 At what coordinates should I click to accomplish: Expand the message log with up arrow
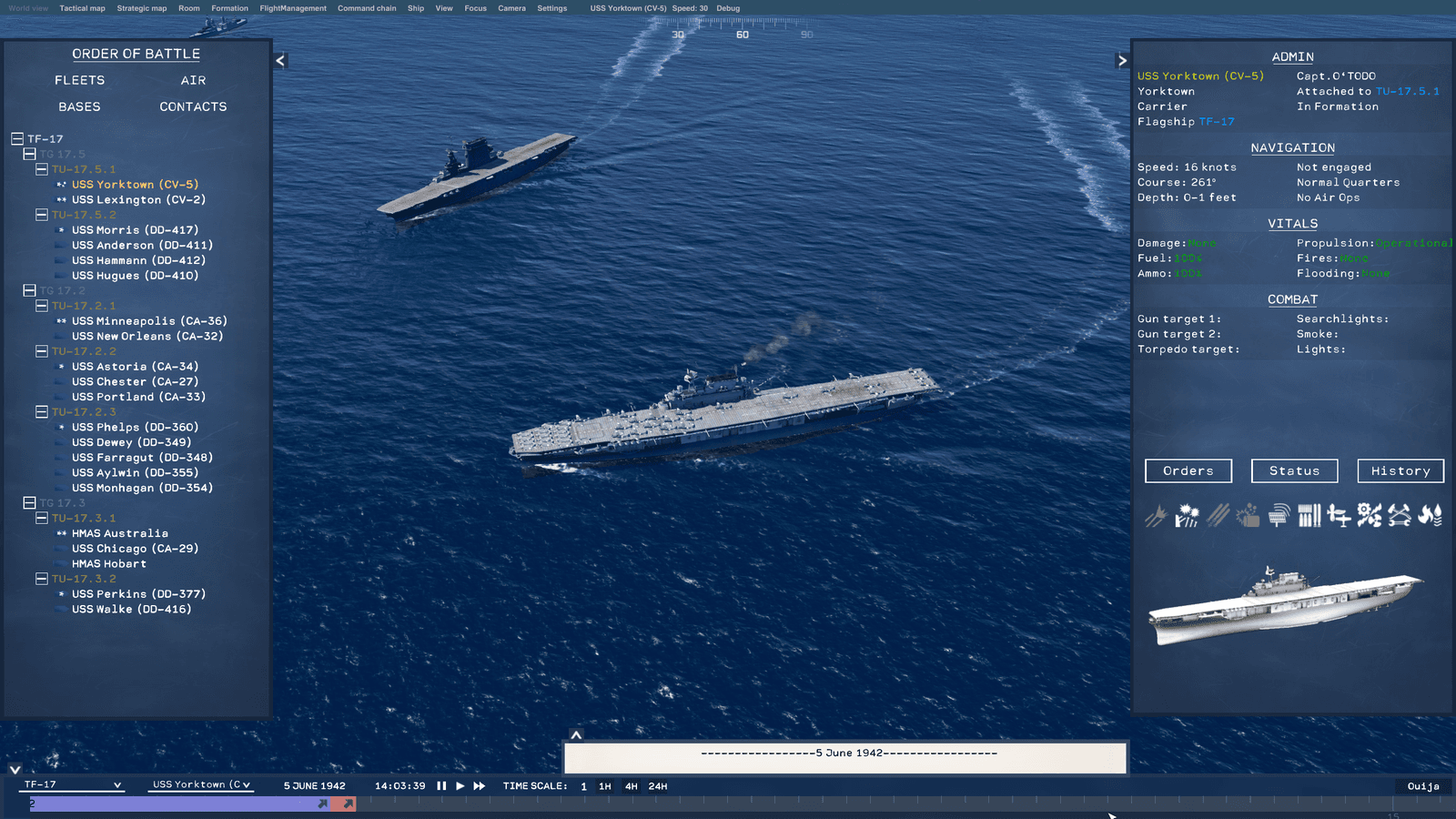(576, 735)
